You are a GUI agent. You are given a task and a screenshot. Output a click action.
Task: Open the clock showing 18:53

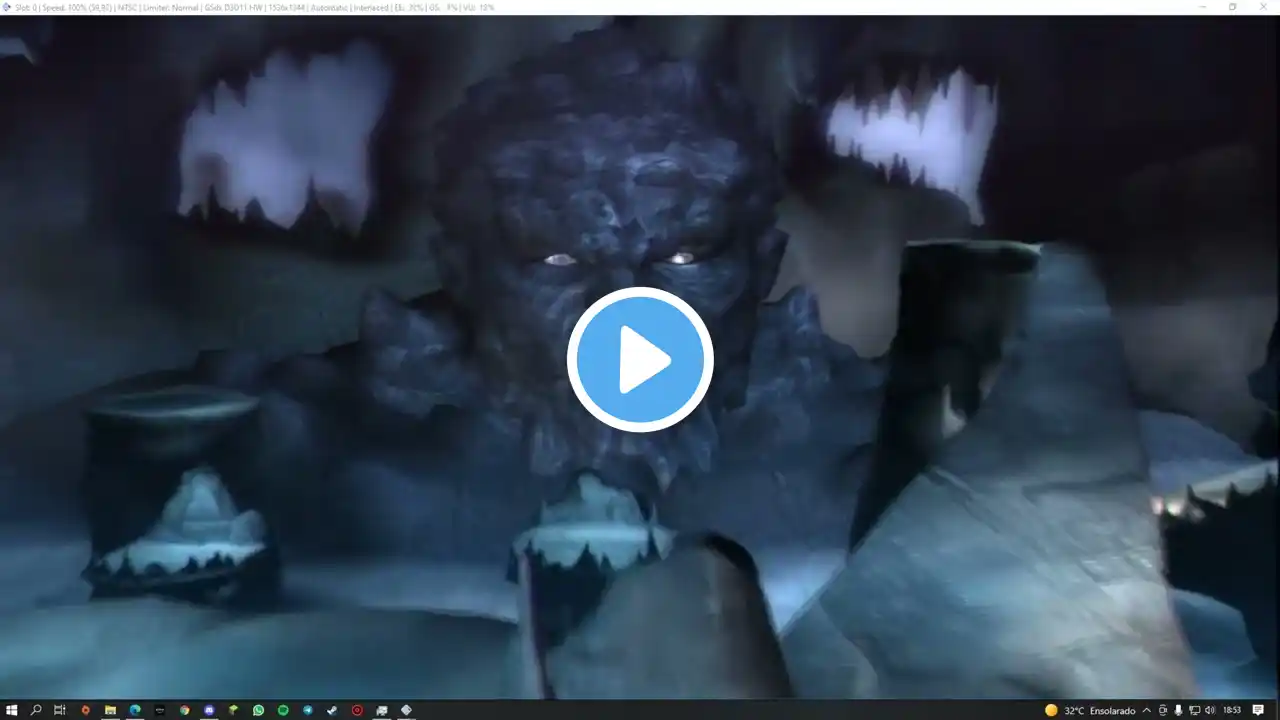point(1231,710)
